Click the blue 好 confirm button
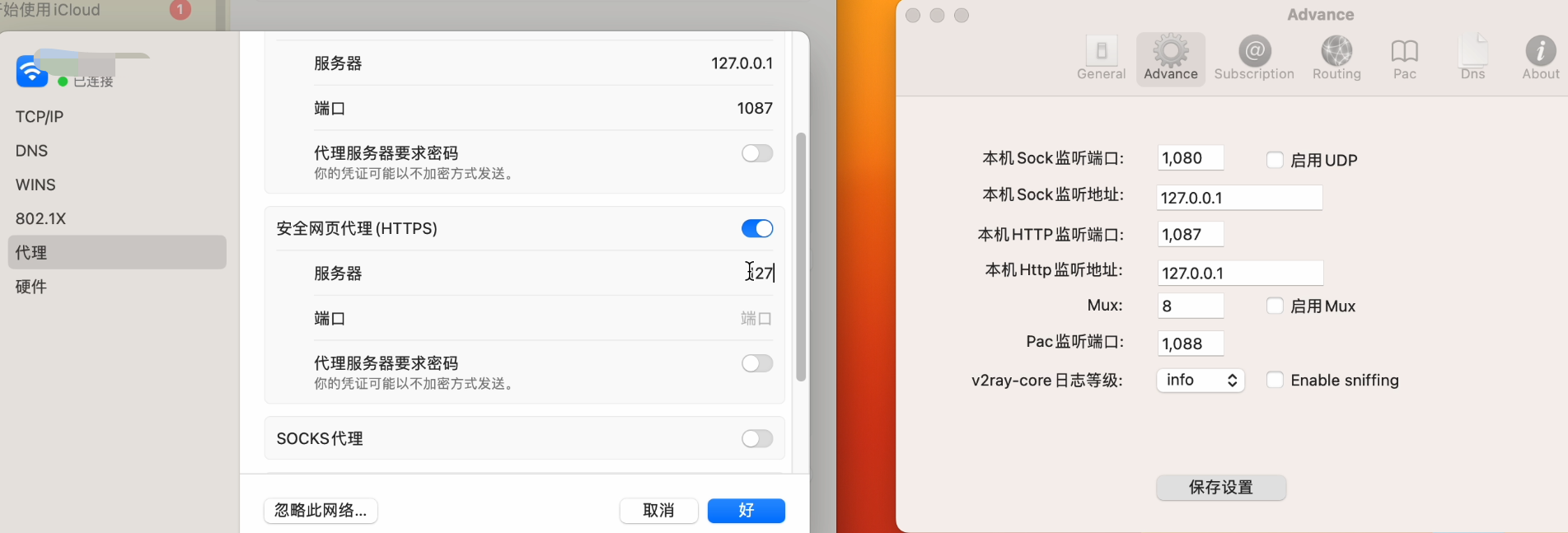This screenshot has height=533, width=1568. 746,510
